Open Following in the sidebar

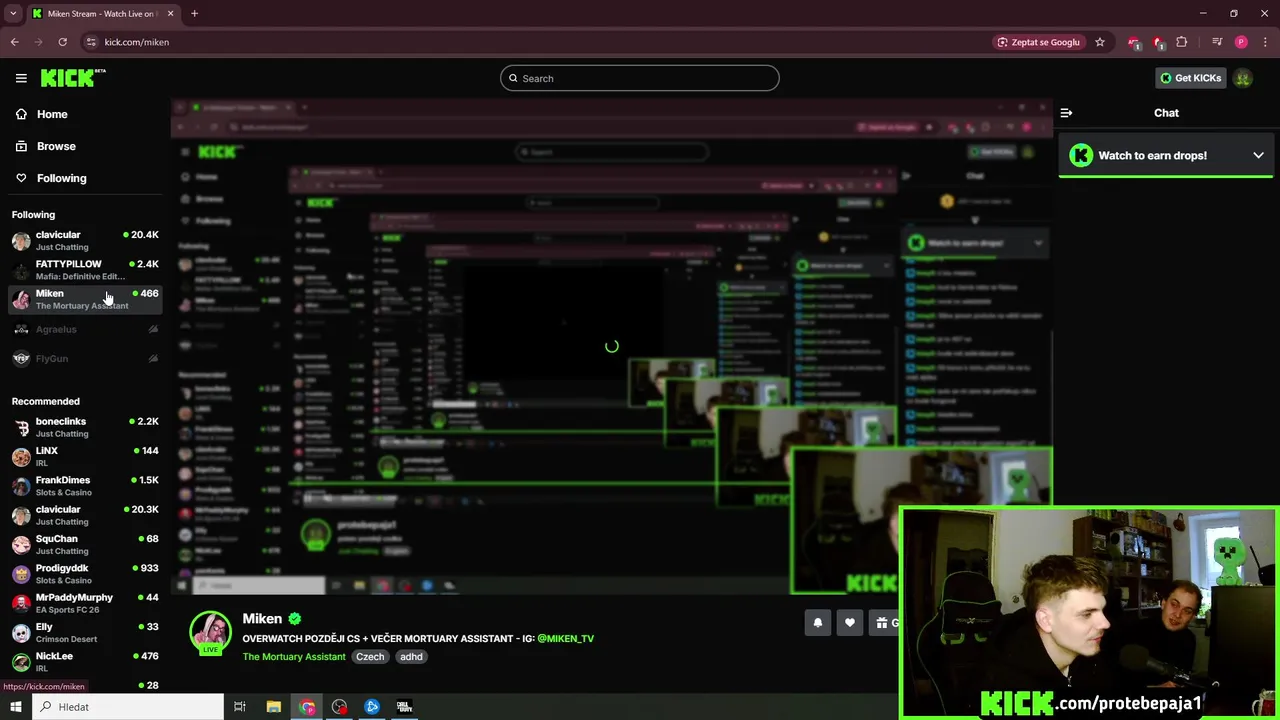(61, 178)
